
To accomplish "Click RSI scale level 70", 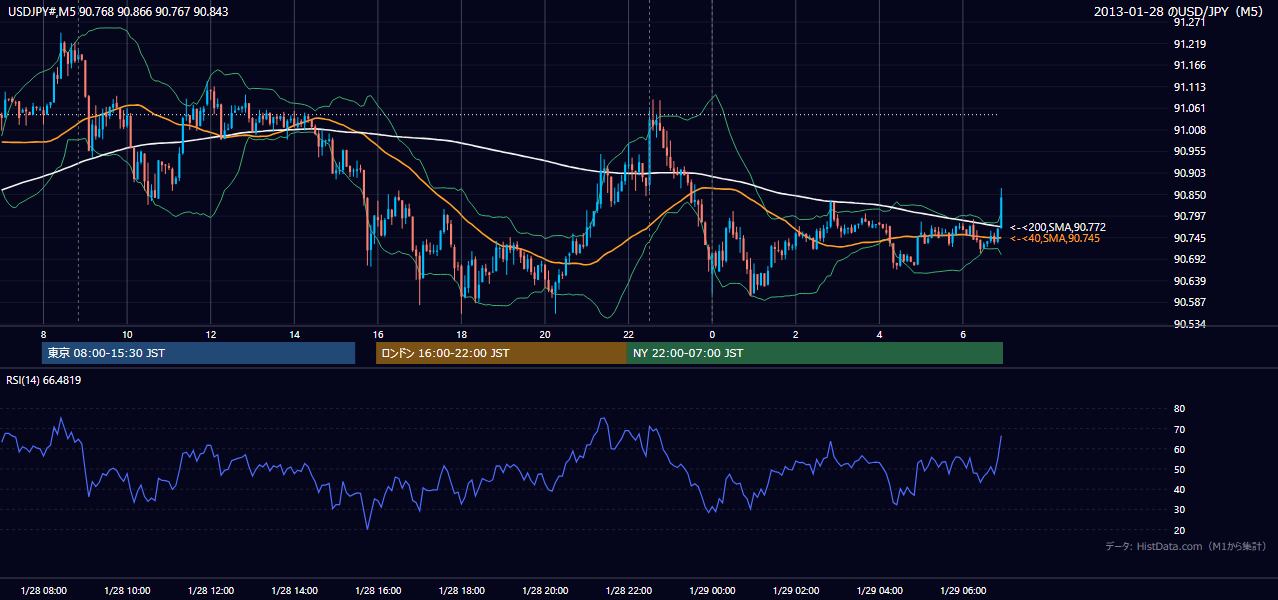I will 1180,429.
